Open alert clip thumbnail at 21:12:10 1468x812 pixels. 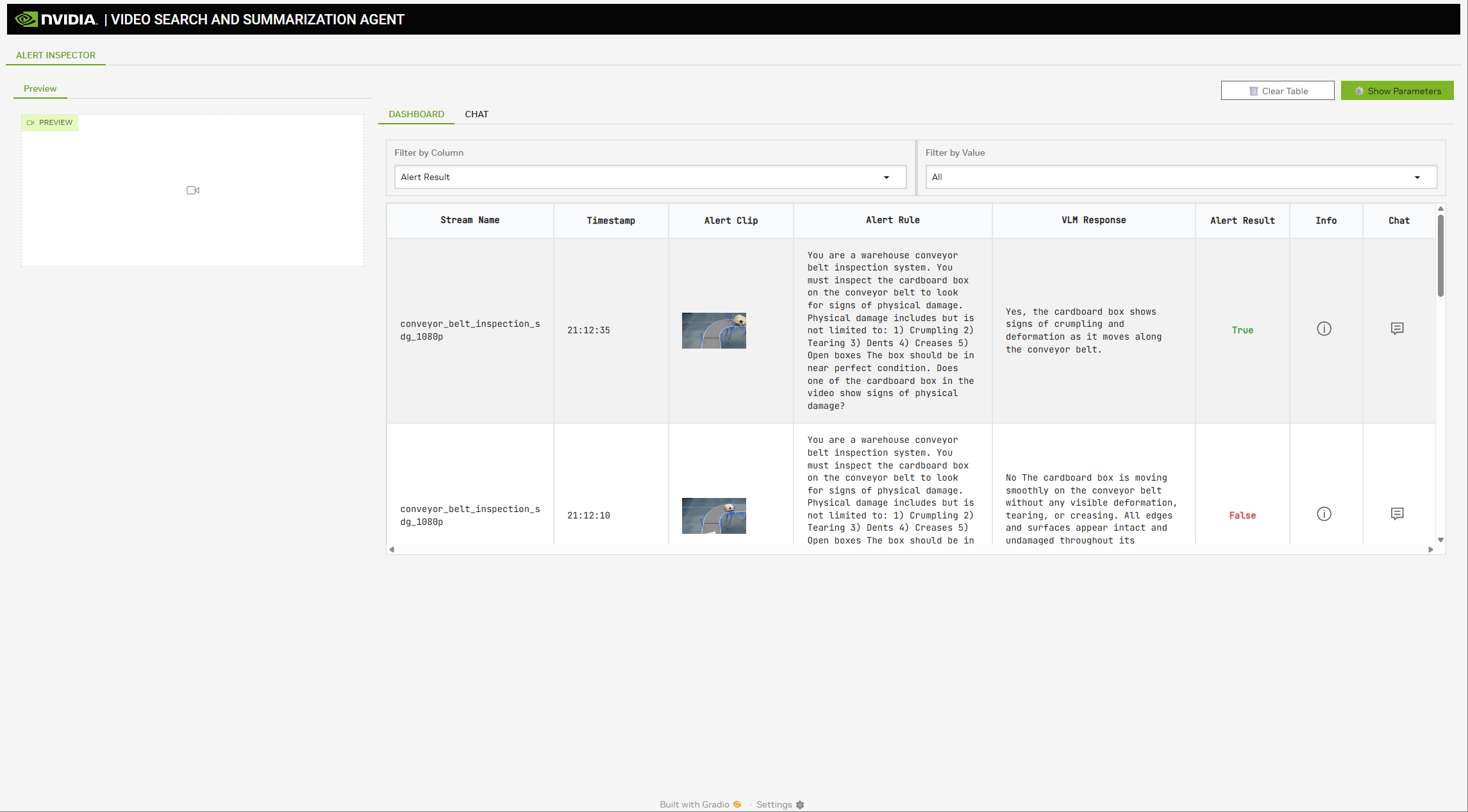(713, 516)
